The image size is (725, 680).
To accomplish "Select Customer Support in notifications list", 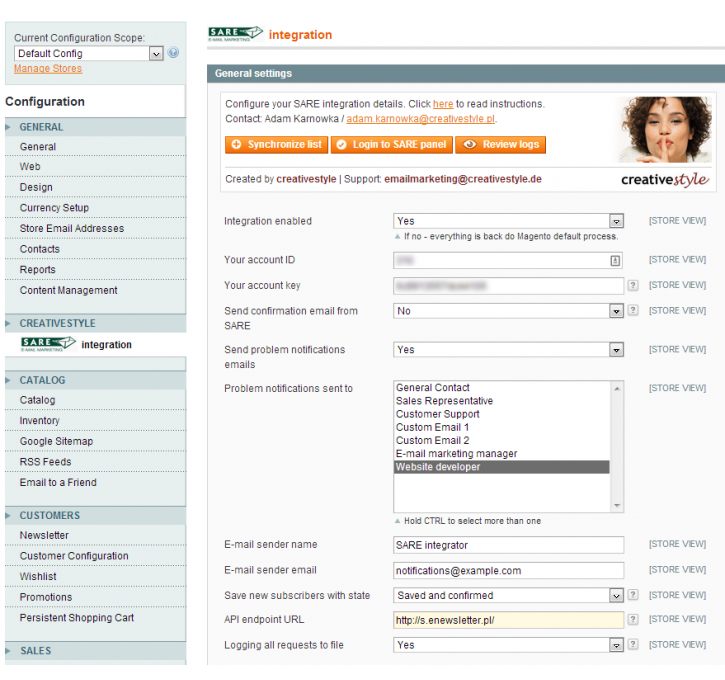I will [x=502, y=414].
